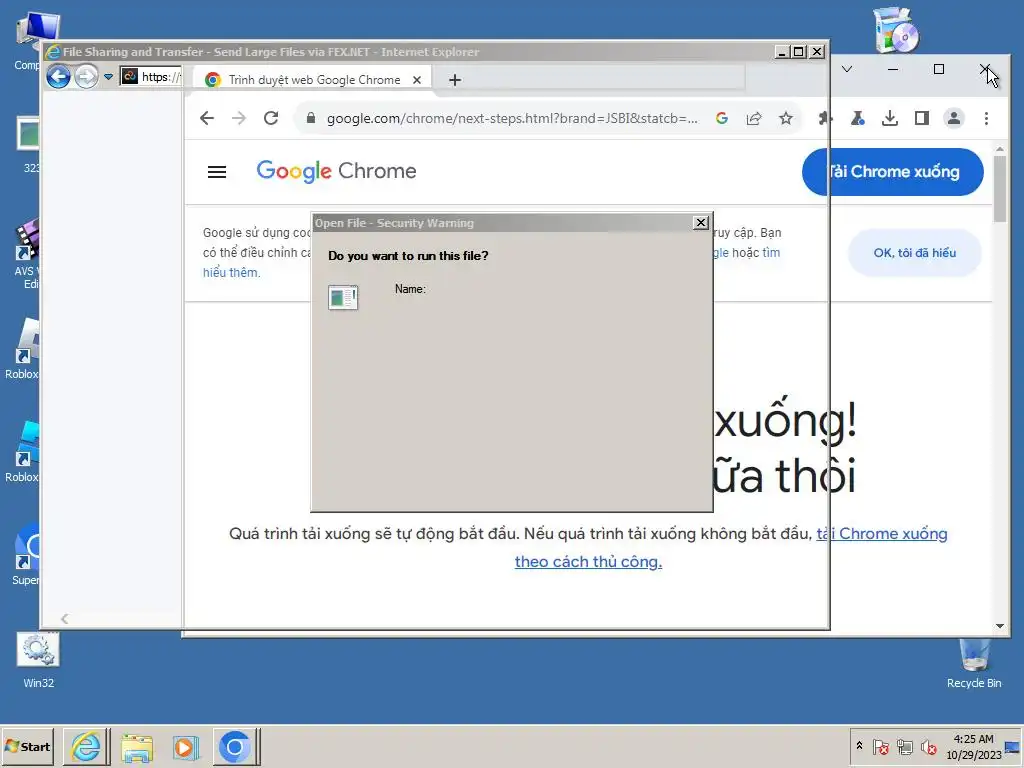Click the google.com/chrome URL address bar

[x=512, y=118]
